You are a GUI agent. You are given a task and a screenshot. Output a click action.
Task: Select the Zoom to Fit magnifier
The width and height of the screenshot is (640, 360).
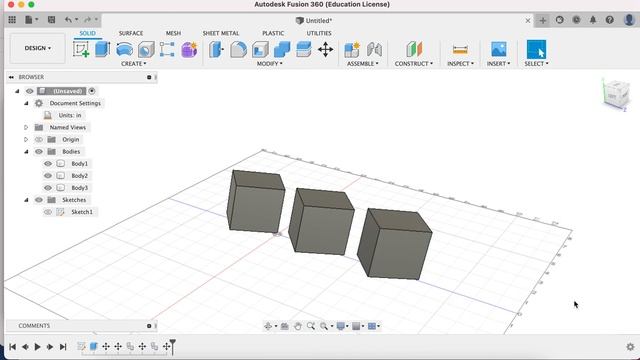tap(311, 326)
